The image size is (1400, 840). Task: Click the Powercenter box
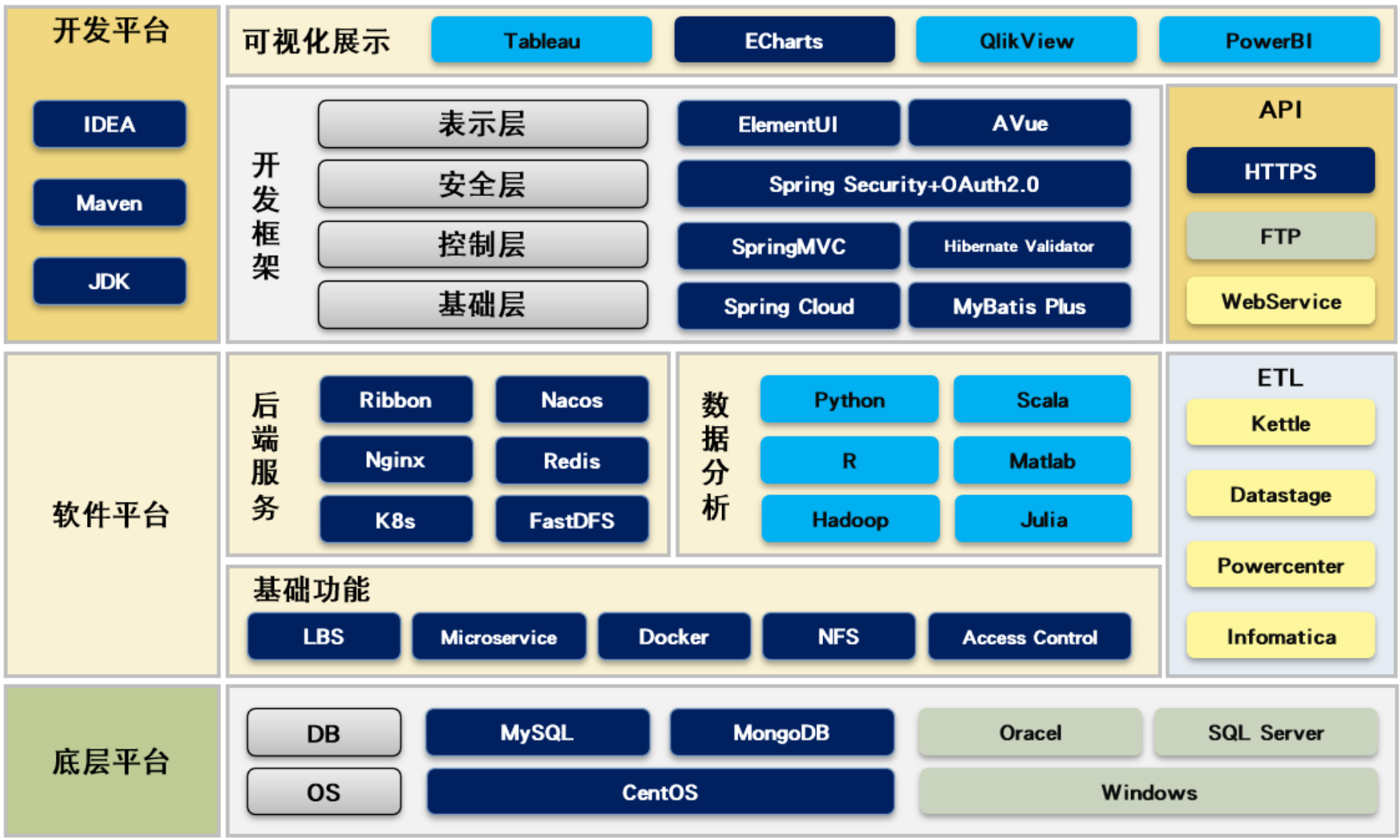coord(1281,565)
